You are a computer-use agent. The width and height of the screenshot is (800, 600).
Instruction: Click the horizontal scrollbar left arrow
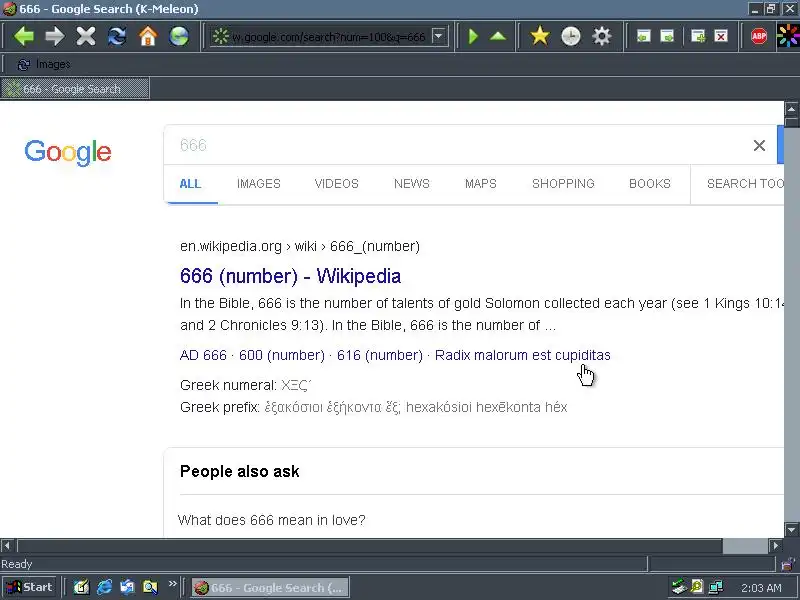pos(7,545)
